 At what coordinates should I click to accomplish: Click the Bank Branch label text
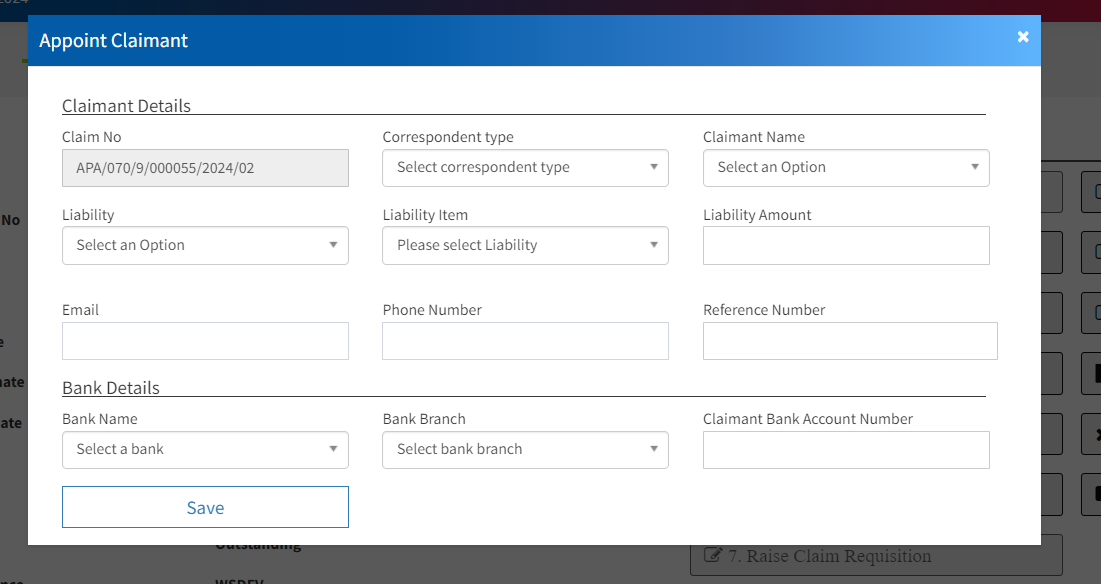click(x=424, y=419)
